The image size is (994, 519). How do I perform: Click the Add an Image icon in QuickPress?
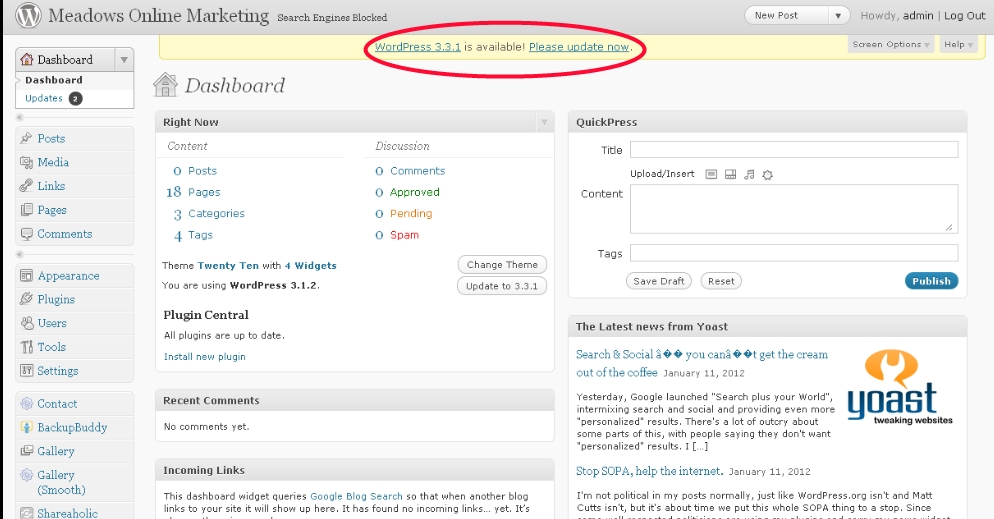click(711, 174)
